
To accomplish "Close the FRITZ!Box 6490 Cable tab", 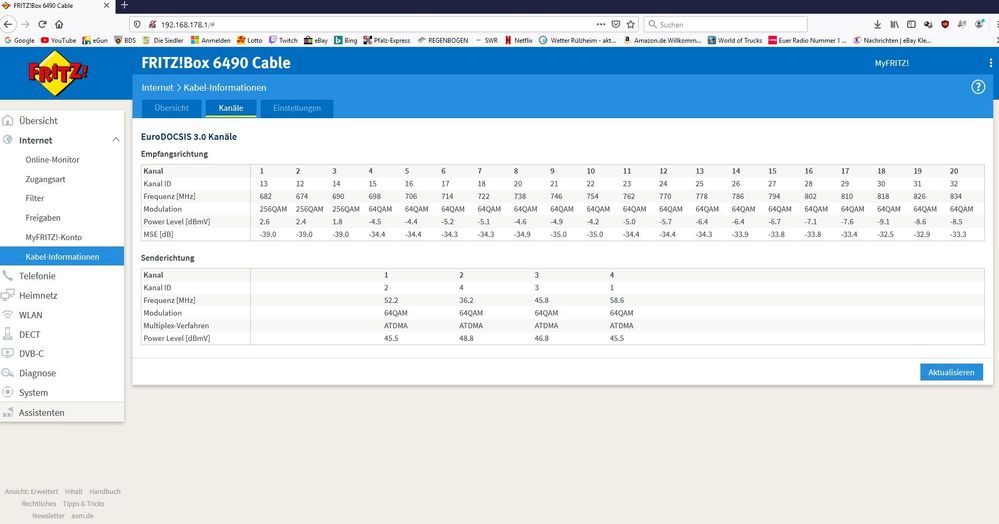I will click(106, 5).
